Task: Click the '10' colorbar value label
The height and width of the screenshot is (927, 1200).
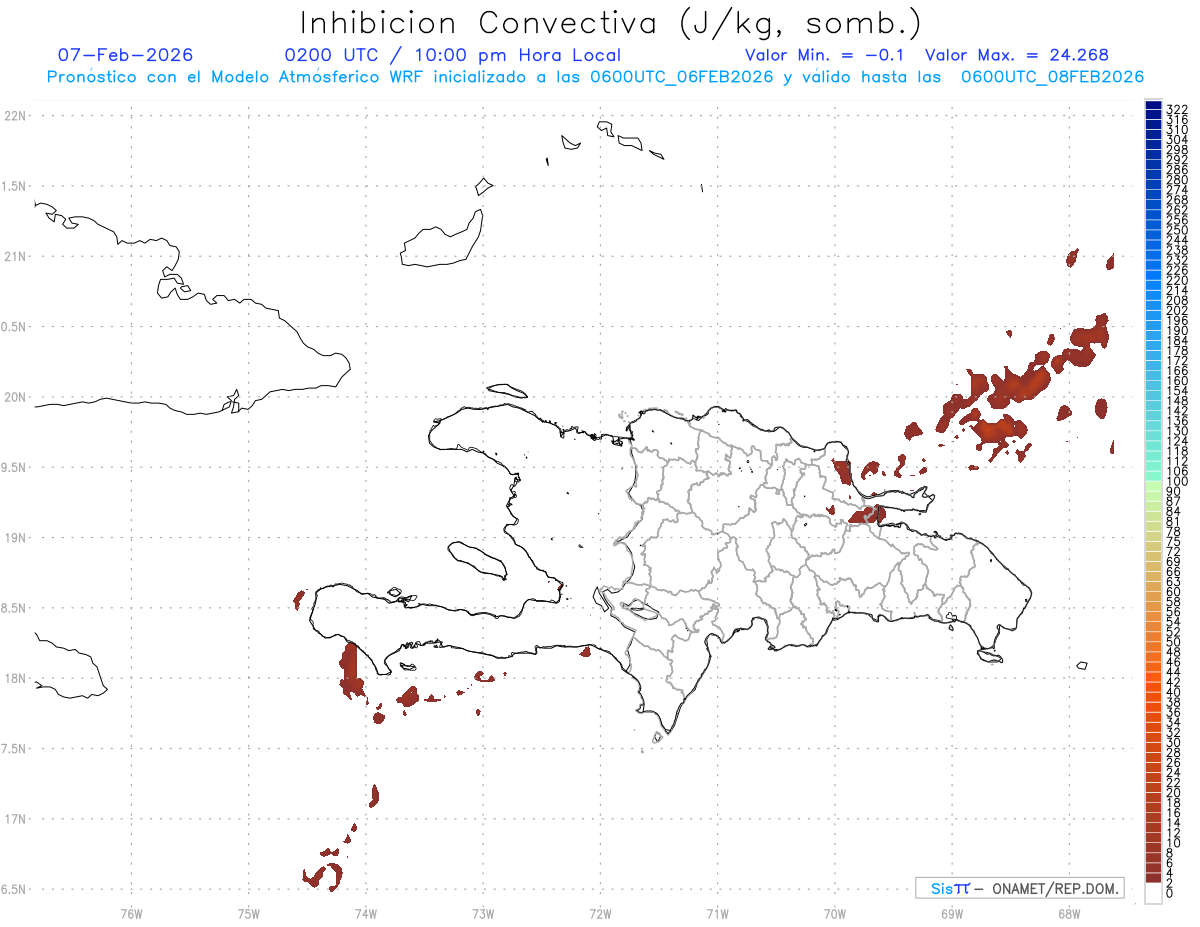Action: tap(1174, 842)
